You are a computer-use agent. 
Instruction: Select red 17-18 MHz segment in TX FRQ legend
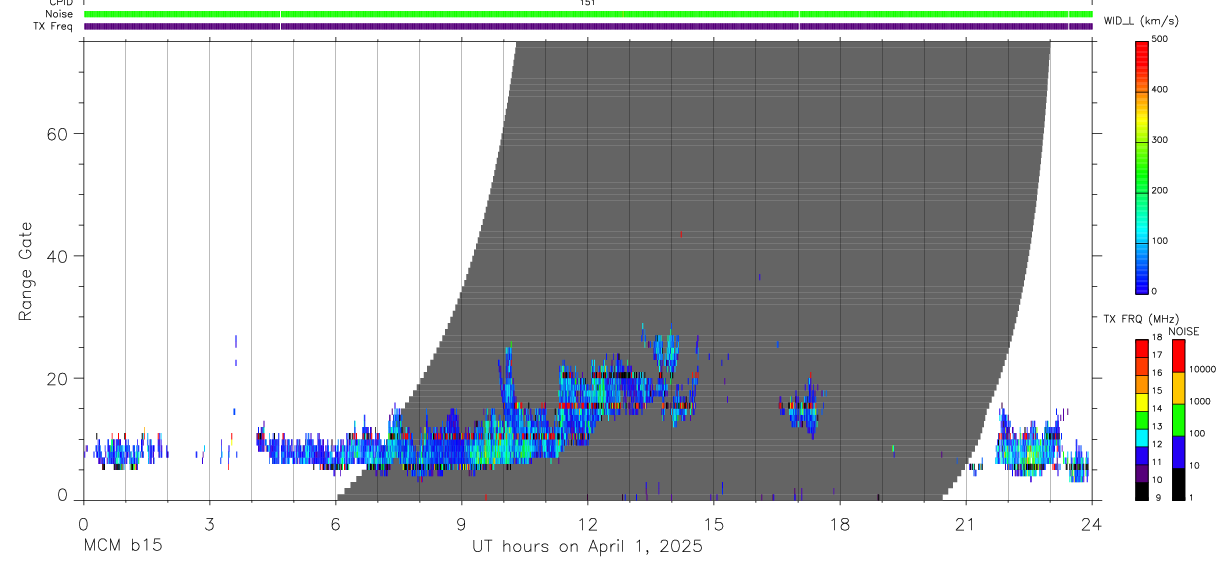coord(1142,348)
